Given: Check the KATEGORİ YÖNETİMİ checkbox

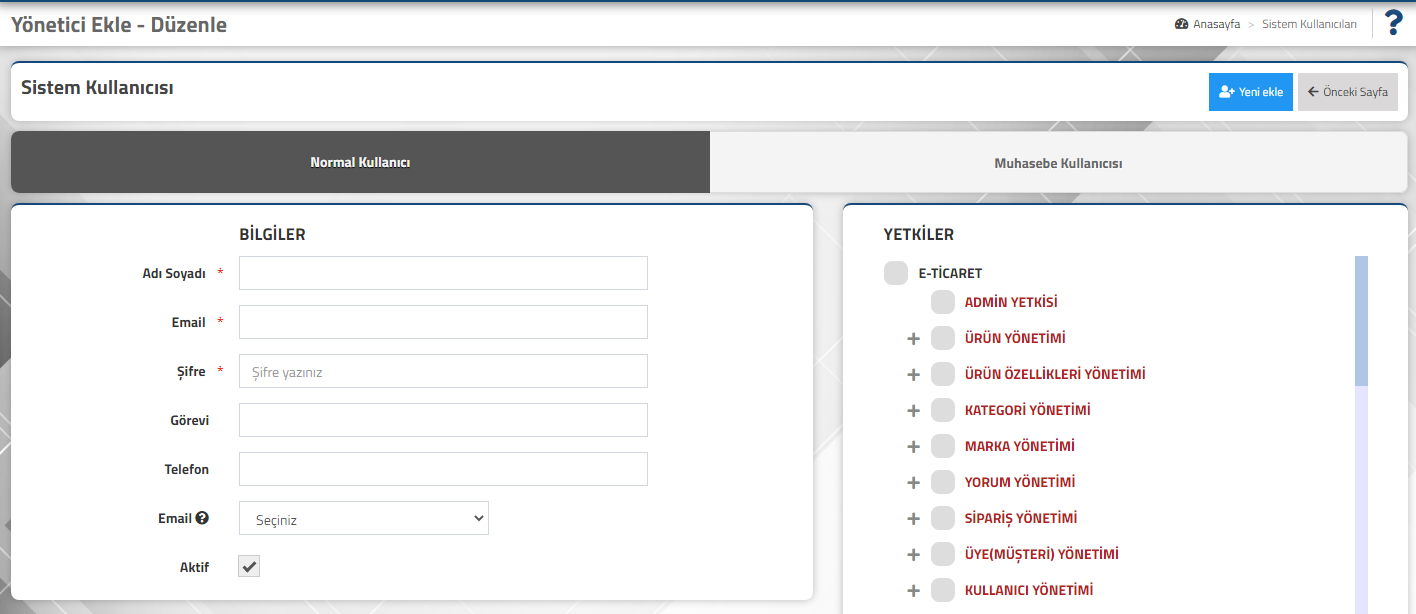Looking at the screenshot, I should click(x=943, y=410).
